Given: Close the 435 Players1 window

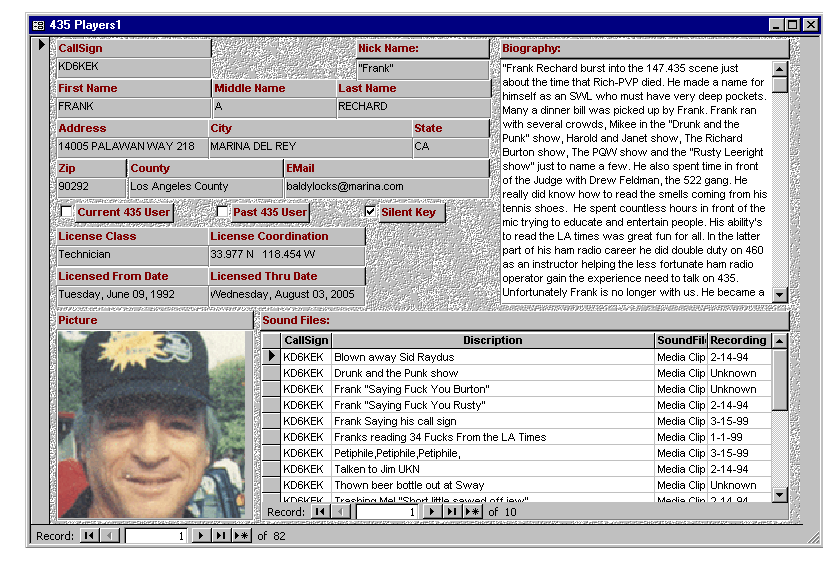Looking at the screenshot, I should click(x=811, y=25).
